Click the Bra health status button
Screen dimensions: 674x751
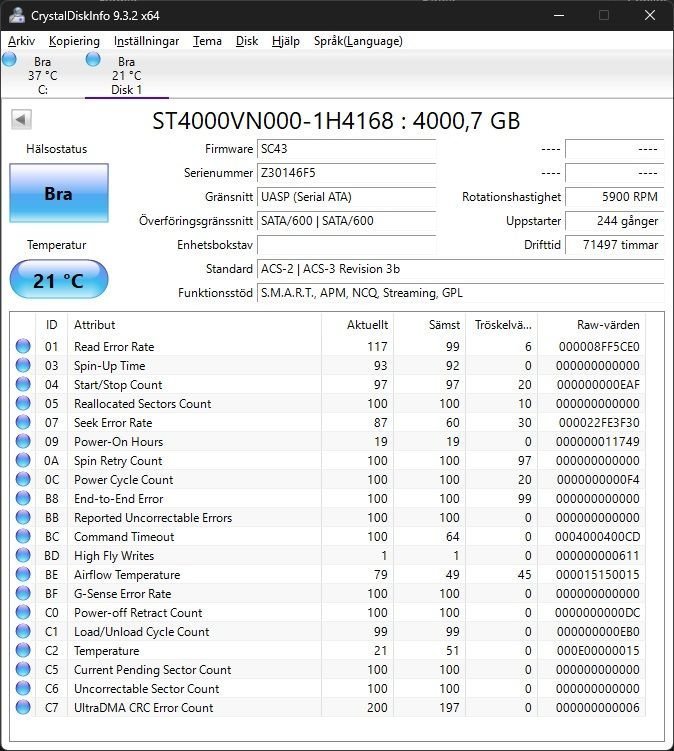(x=58, y=193)
